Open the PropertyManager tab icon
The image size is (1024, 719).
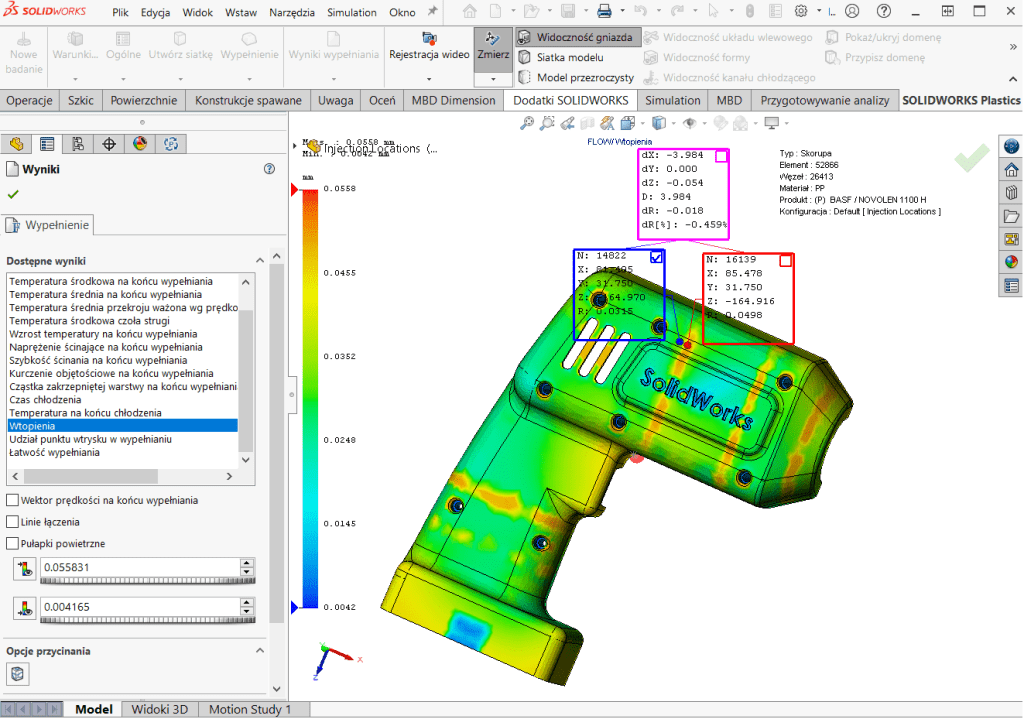47,144
